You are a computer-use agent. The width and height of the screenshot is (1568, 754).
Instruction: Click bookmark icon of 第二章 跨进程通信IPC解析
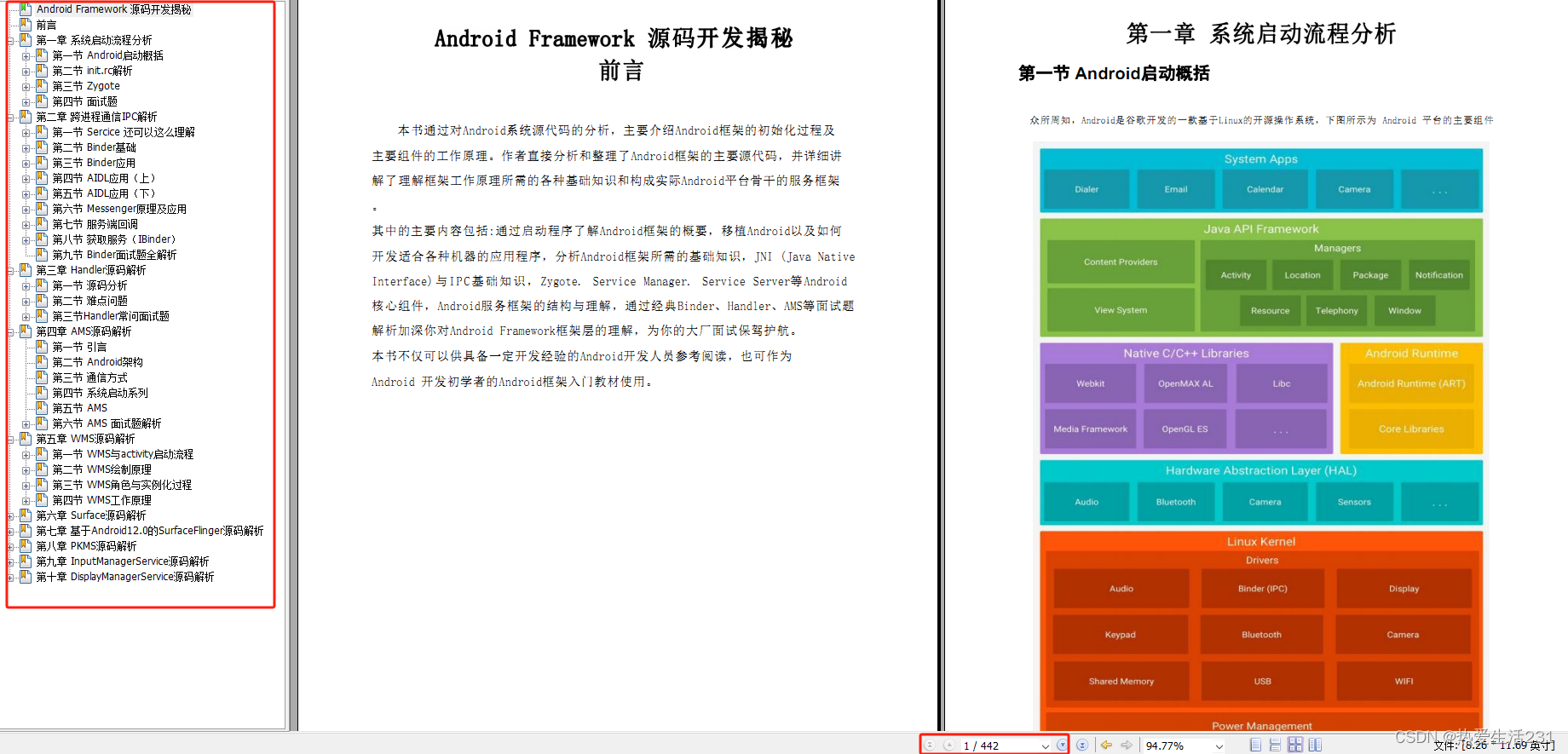click(26, 117)
